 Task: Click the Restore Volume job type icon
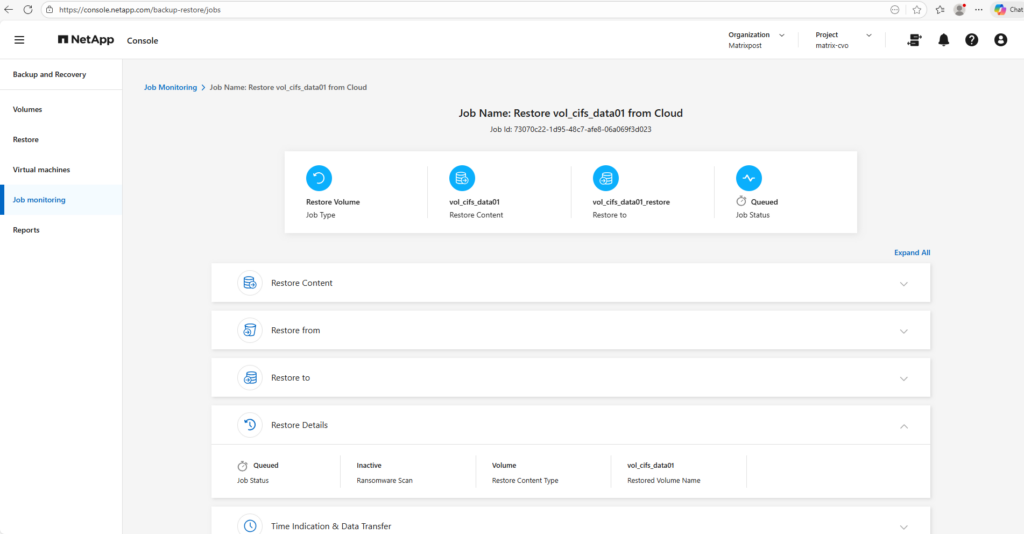point(319,178)
